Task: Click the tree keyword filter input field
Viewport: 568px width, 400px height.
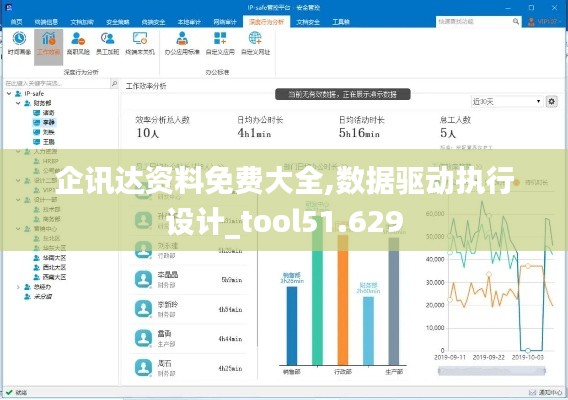Action: pyautogui.click(x=57, y=84)
